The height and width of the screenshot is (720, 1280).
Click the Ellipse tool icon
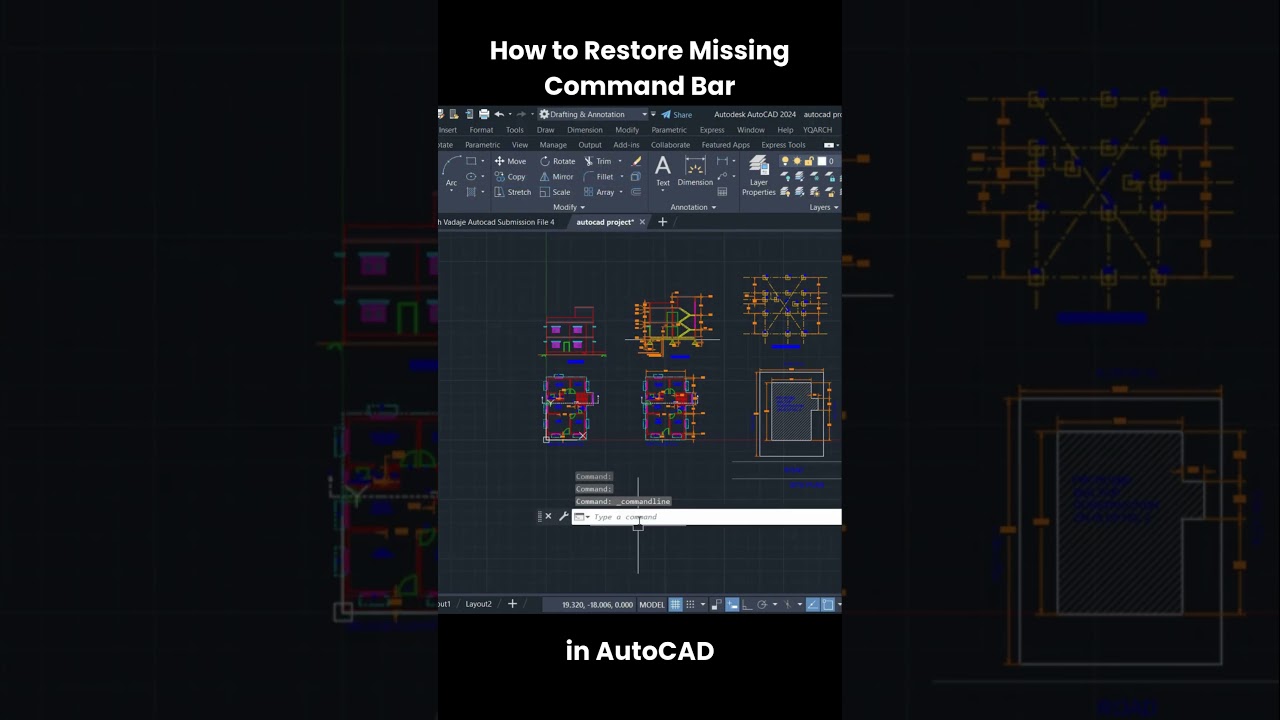click(471, 177)
